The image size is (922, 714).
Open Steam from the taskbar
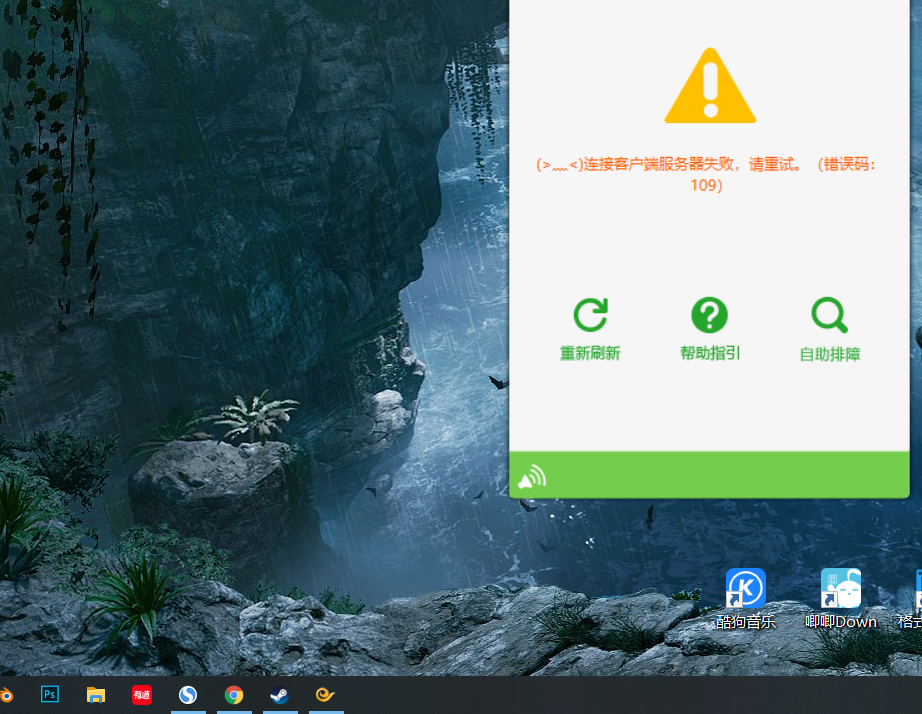point(279,694)
